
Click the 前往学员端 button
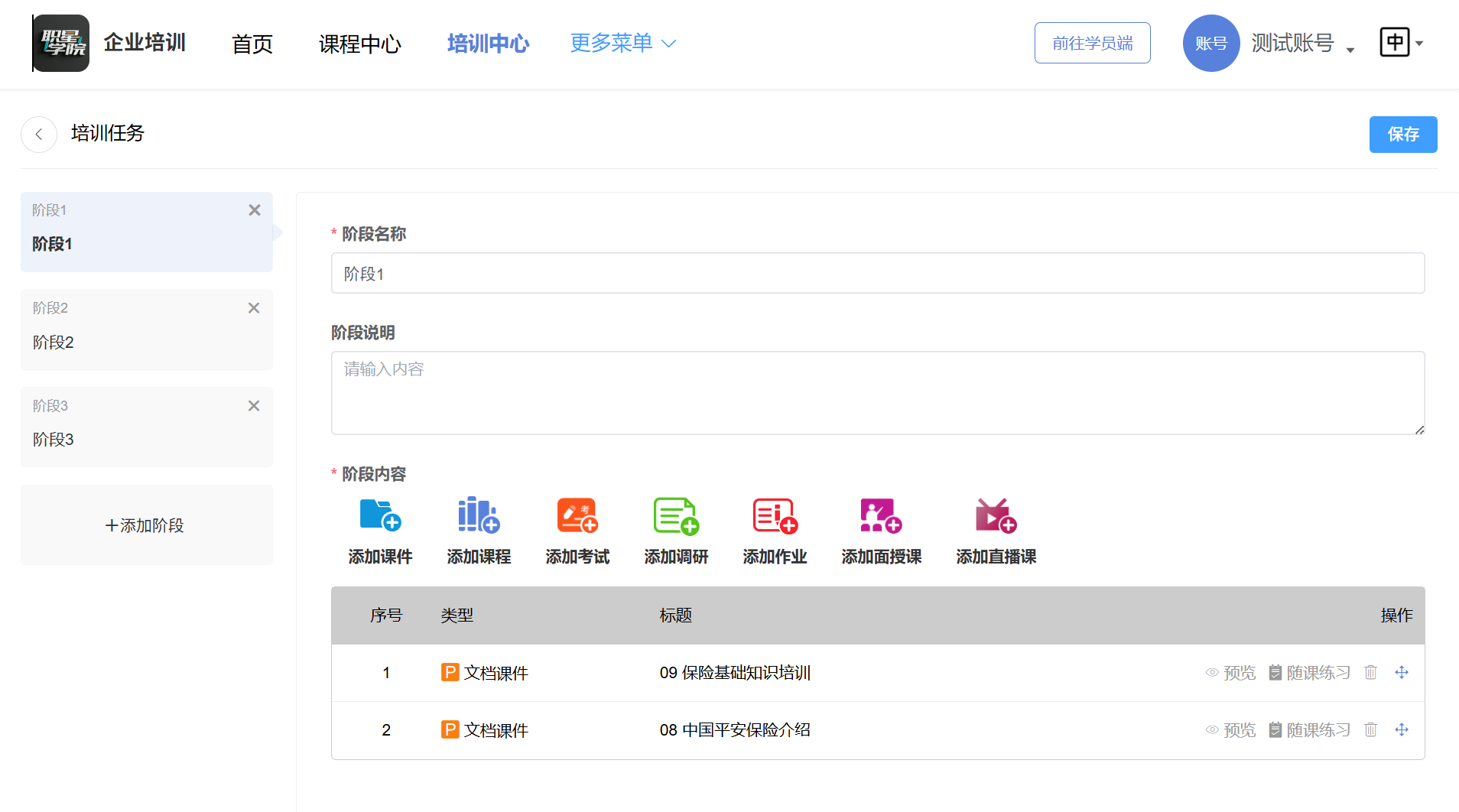tap(1092, 43)
